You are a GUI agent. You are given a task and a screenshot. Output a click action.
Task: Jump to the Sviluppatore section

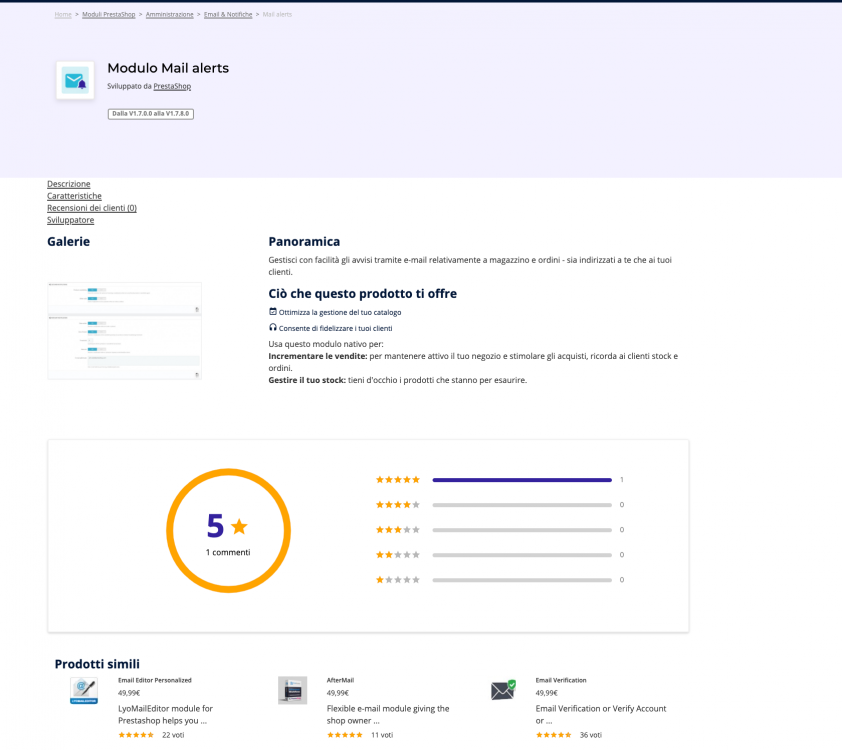click(70, 220)
